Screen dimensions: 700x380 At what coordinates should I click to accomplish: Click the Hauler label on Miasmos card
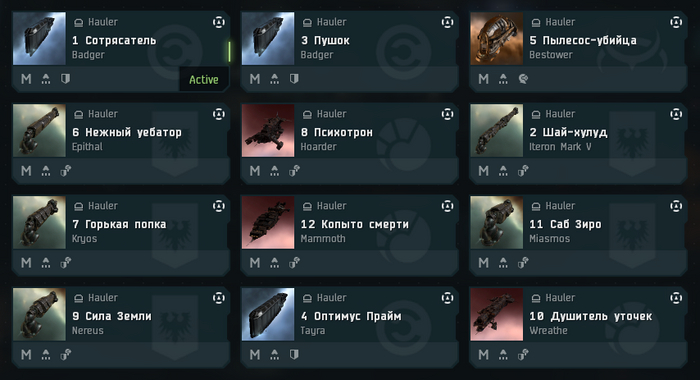(560, 206)
